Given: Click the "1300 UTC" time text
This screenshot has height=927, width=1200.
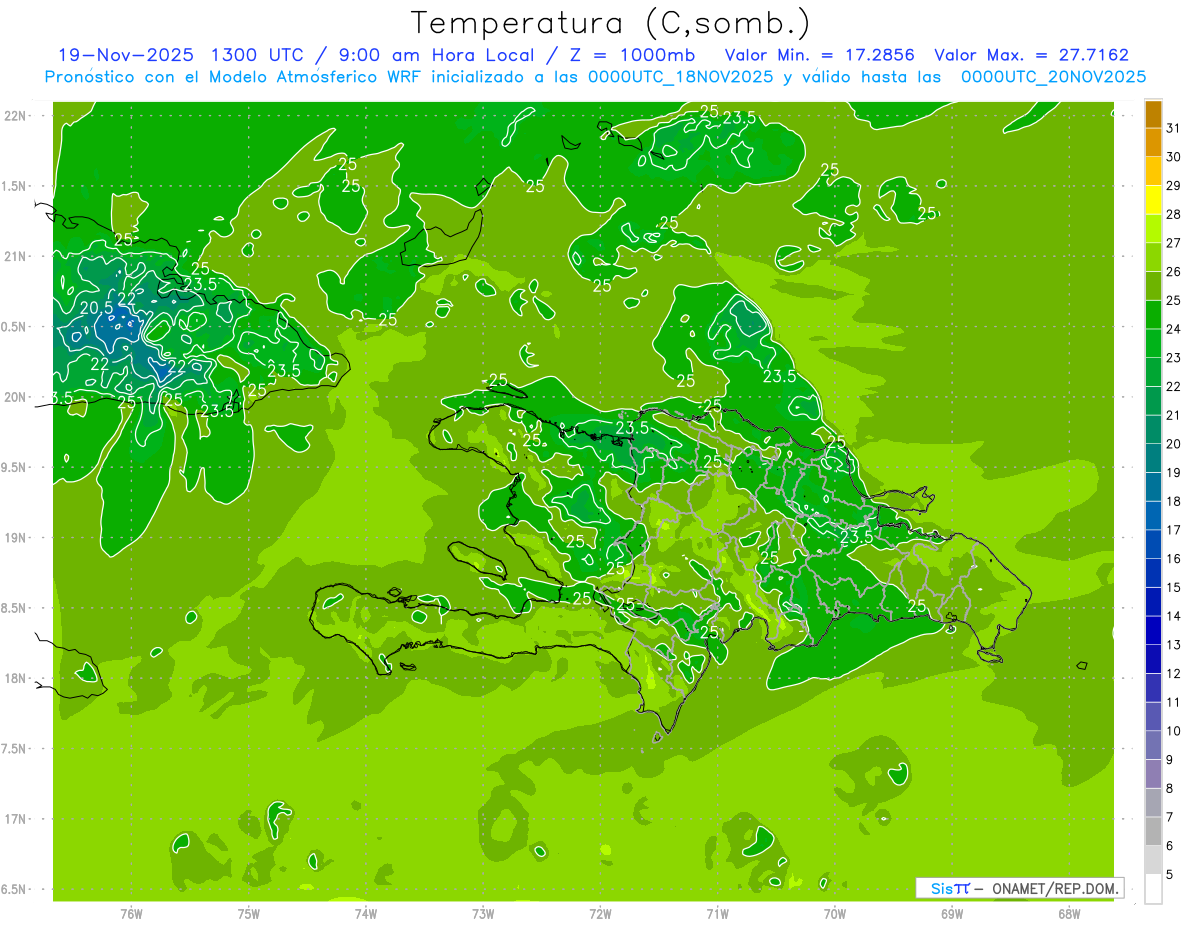Looking at the screenshot, I should [257, 55].
